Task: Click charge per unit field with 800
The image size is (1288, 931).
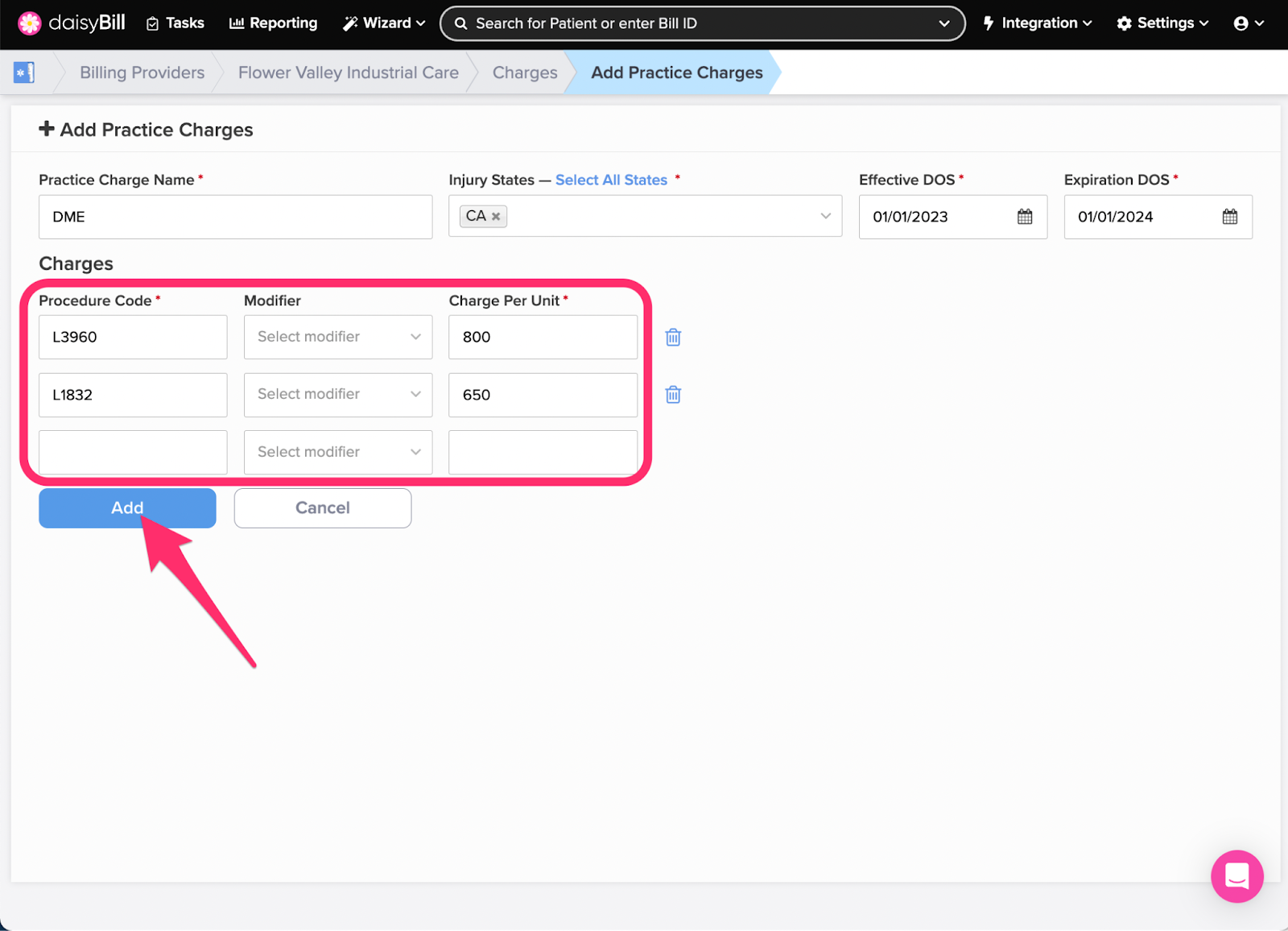Action: click(x=543, y=337)
